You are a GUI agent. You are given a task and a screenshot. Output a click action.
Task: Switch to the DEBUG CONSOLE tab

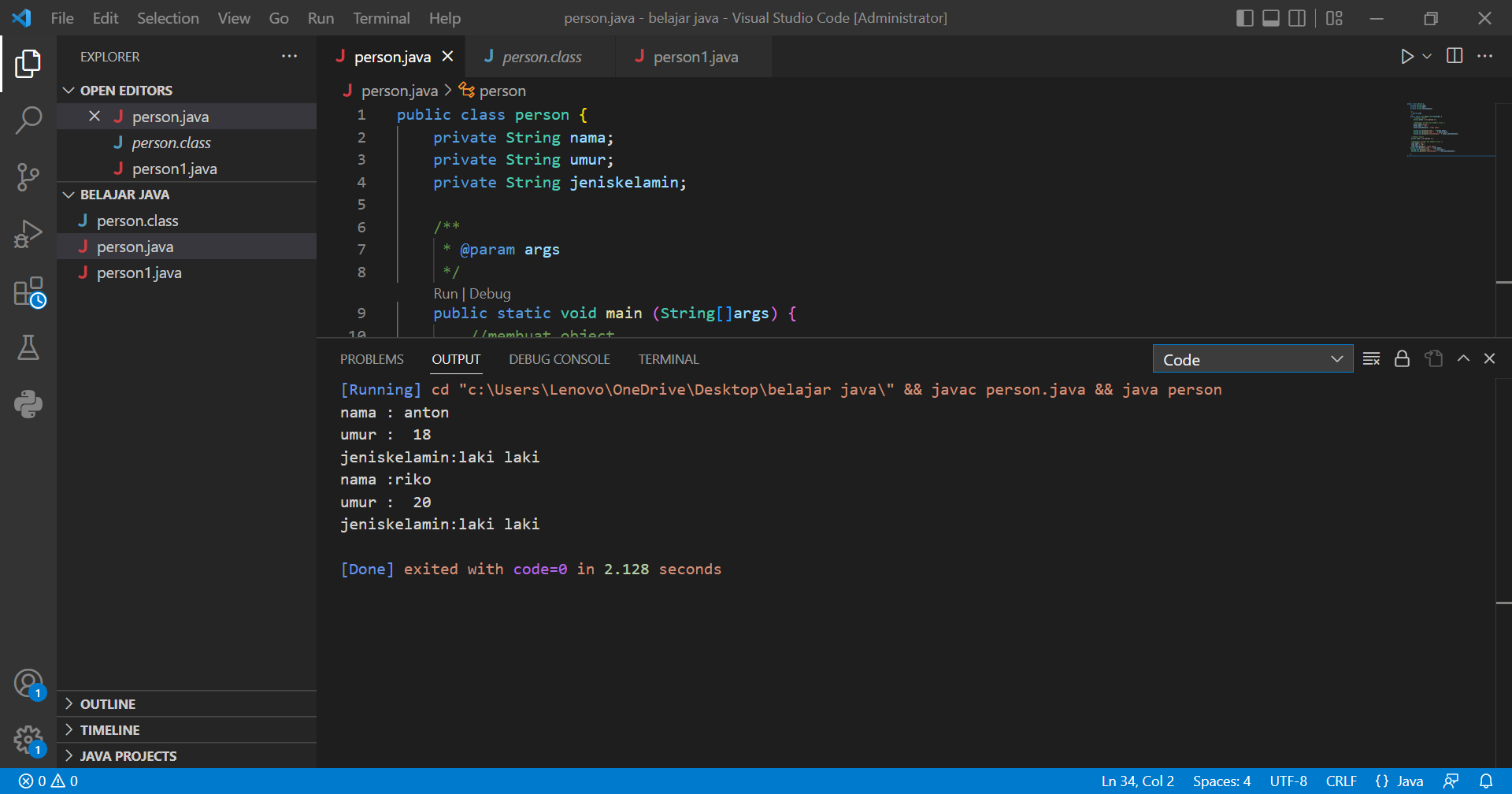click(x=559, y=358)
